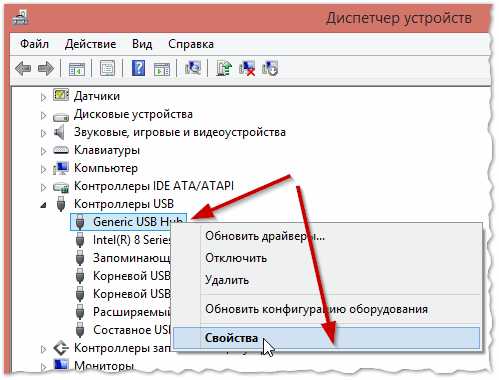Expand Контроллеры IDE ATA/ATAPI node
The image size is (499, 380).
[x=43, y=187]
